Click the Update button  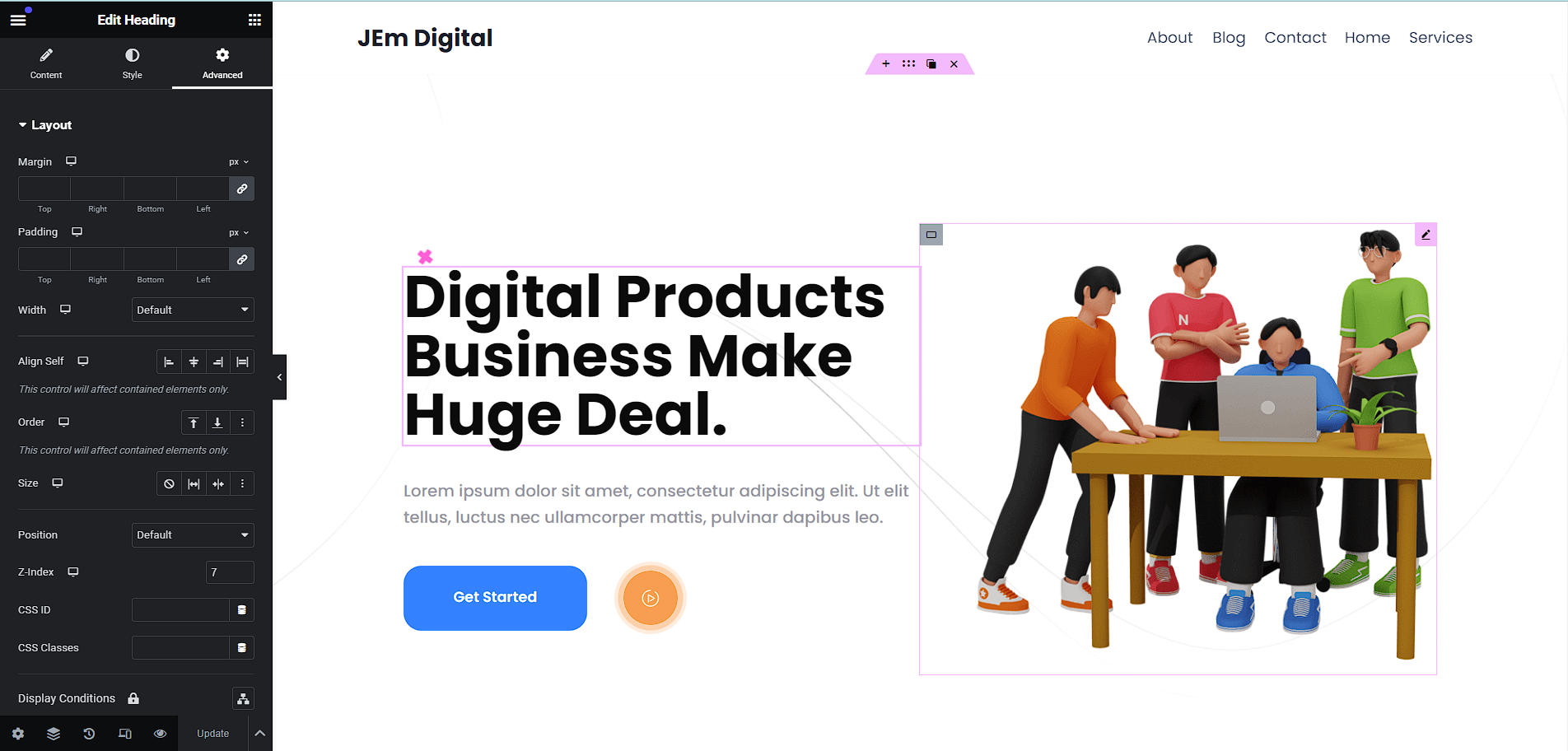(x=213, y=734)
